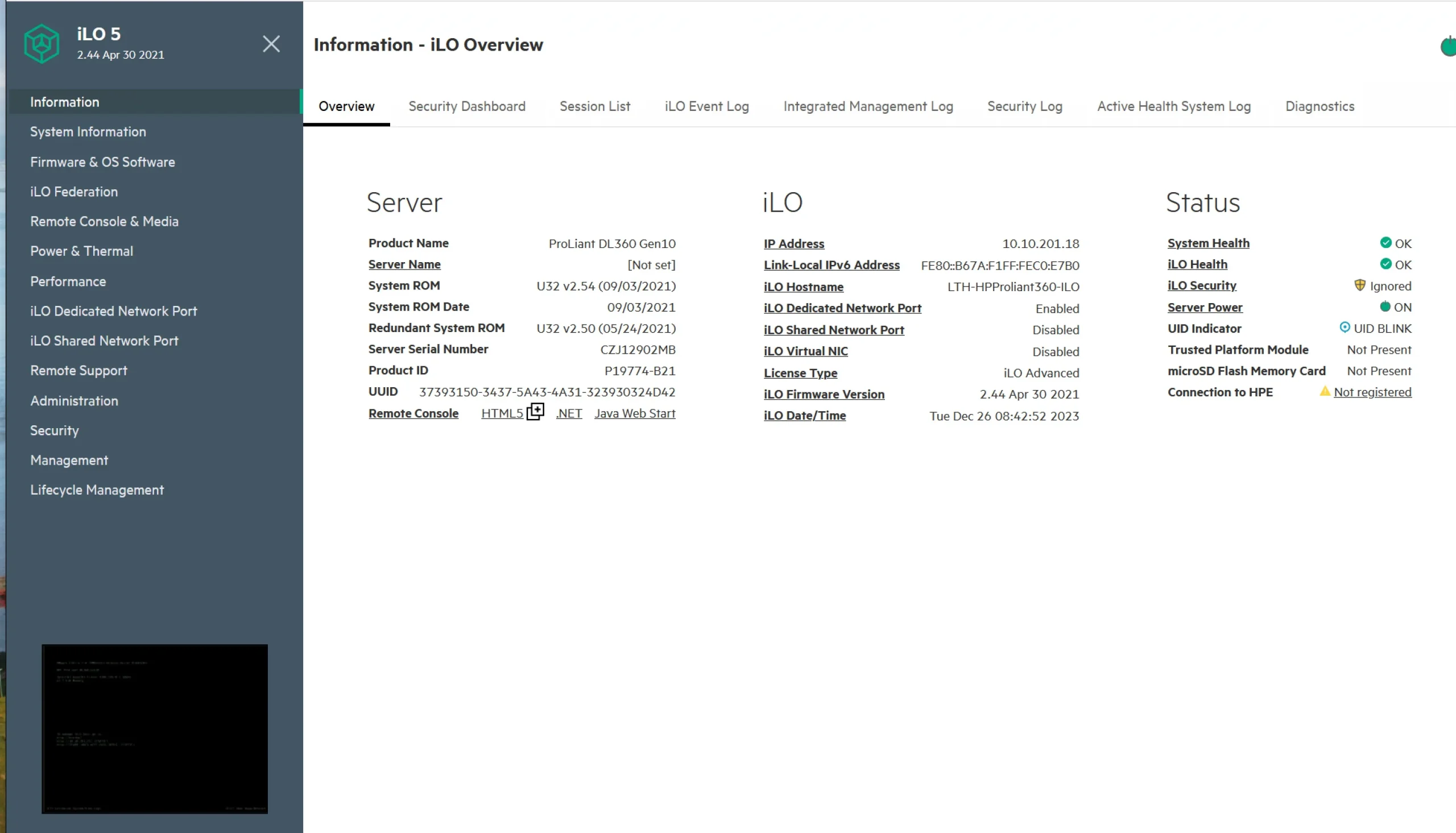
Task: Click the green System Health OK icon
Action: click(x=1385, y=243)
